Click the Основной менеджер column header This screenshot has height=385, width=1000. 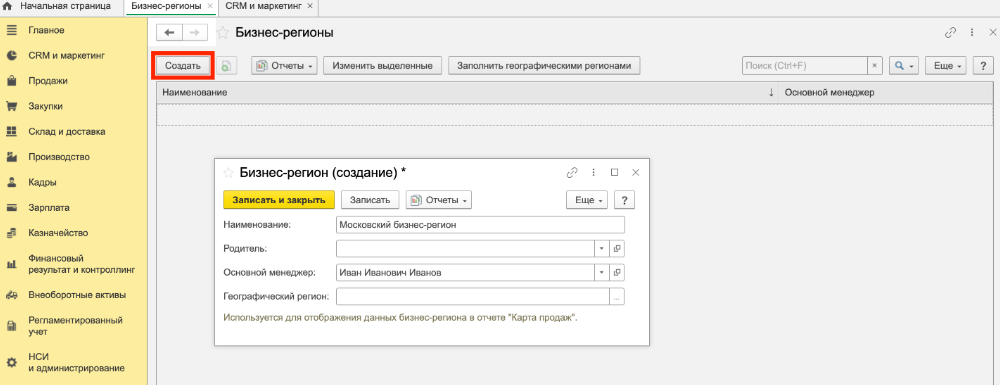pyautogui.click(x=885, y=93)
